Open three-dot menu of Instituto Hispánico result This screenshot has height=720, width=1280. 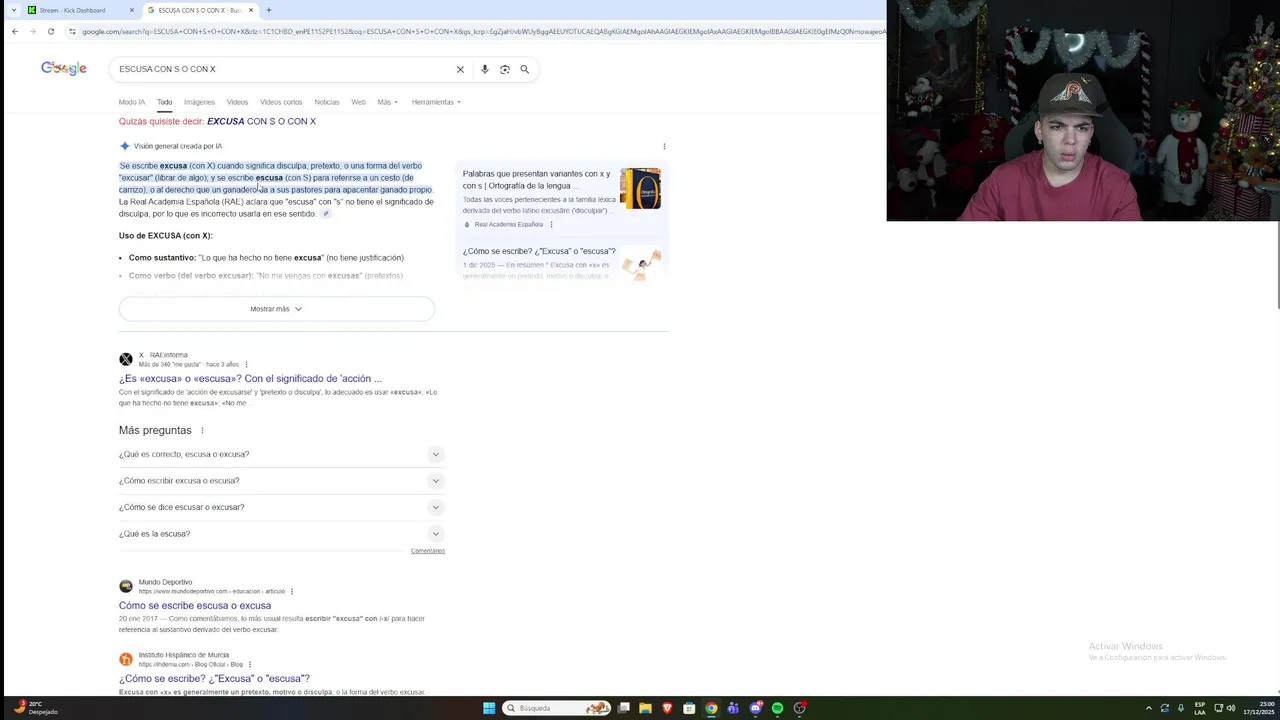coord(250,664)
